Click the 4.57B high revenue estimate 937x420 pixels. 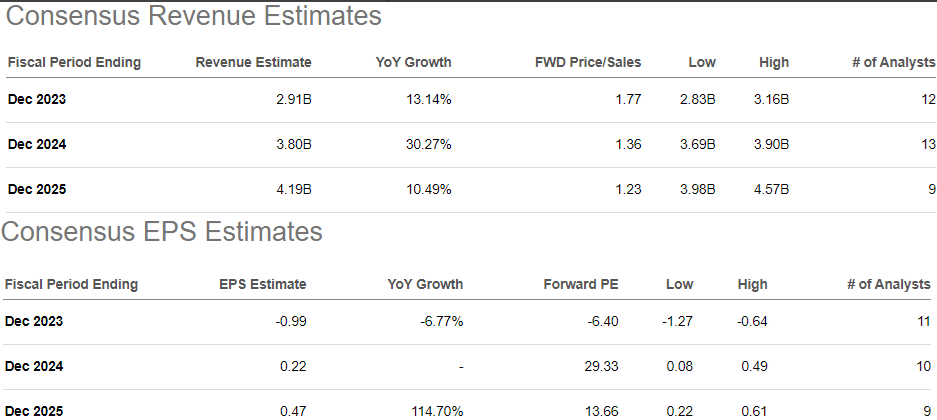pyautogui.click(x=770, y=189)
